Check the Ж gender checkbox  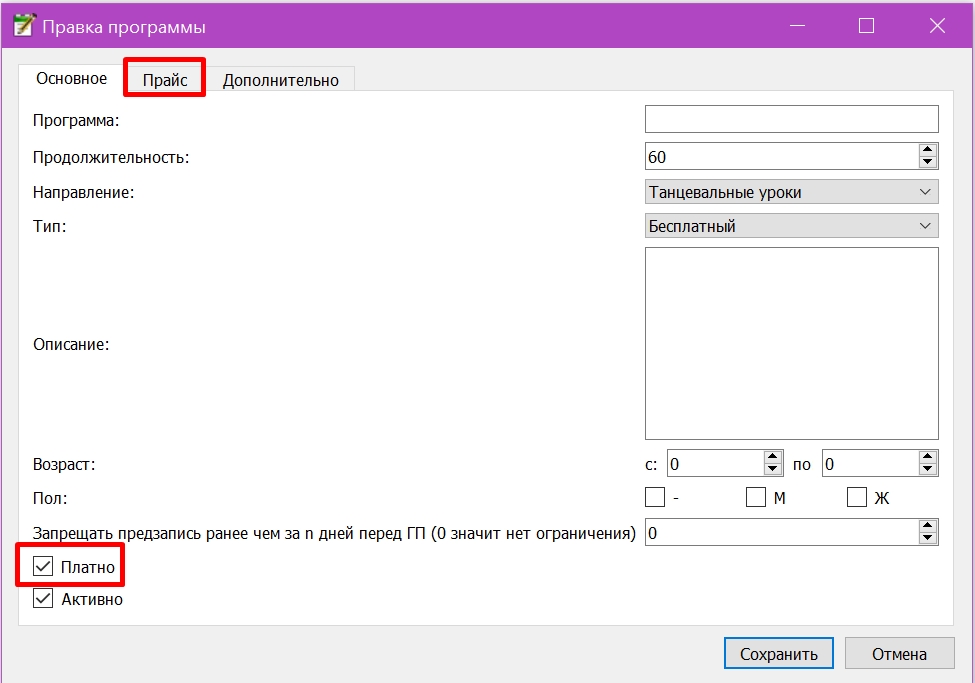[857, 497]
